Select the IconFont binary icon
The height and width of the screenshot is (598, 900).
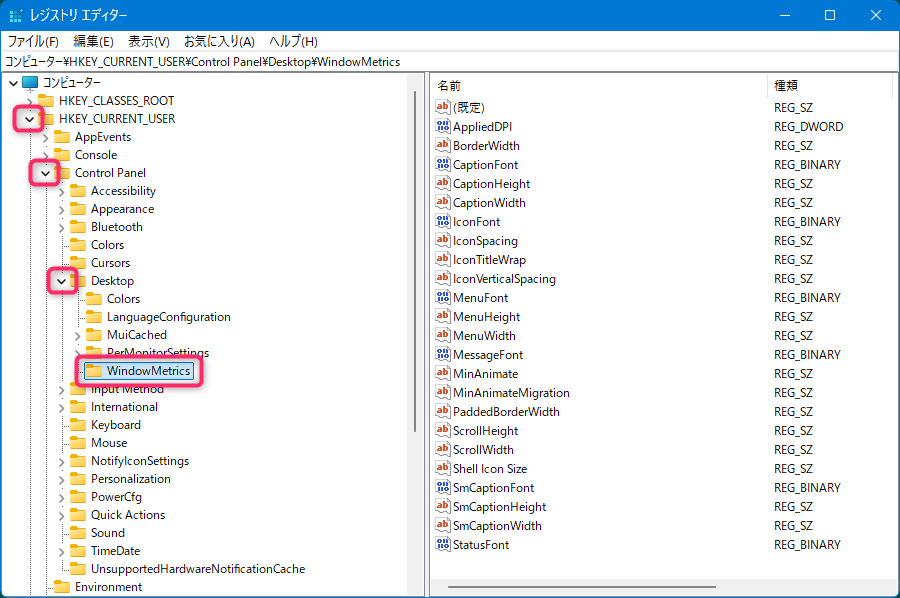coord(444,222)
